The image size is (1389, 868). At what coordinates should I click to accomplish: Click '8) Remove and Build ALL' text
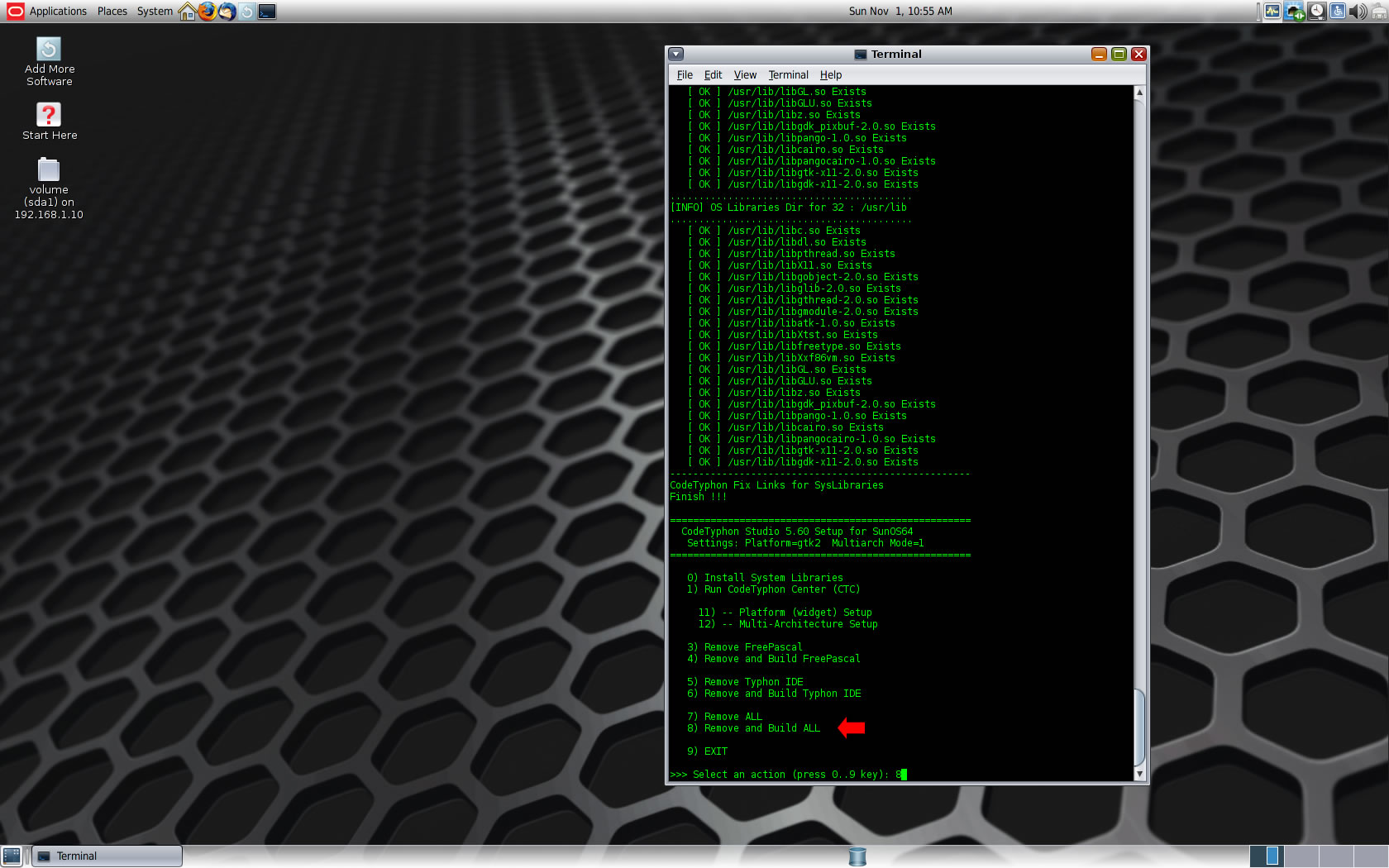(753, 728)
